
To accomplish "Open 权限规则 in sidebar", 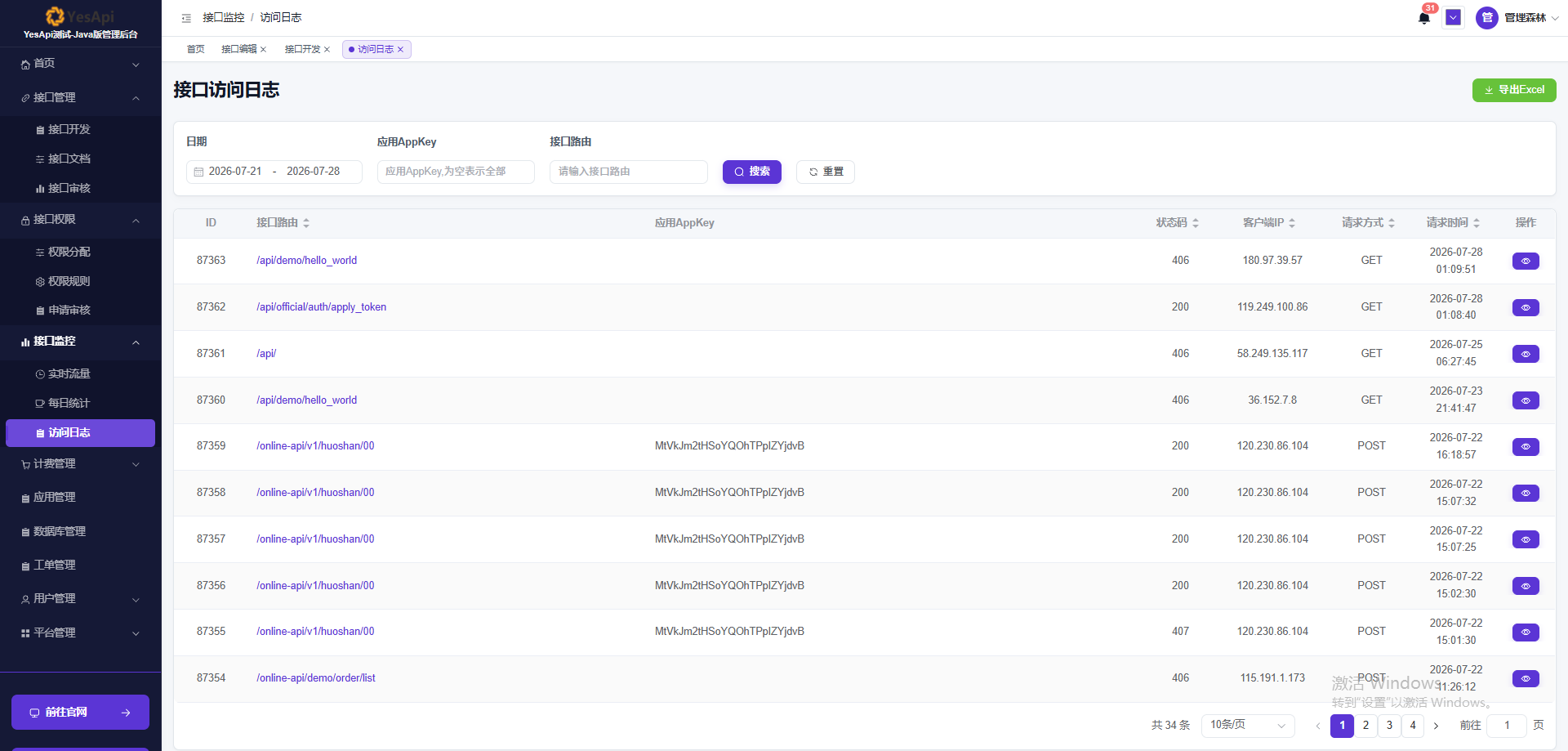I will (80, 282).
